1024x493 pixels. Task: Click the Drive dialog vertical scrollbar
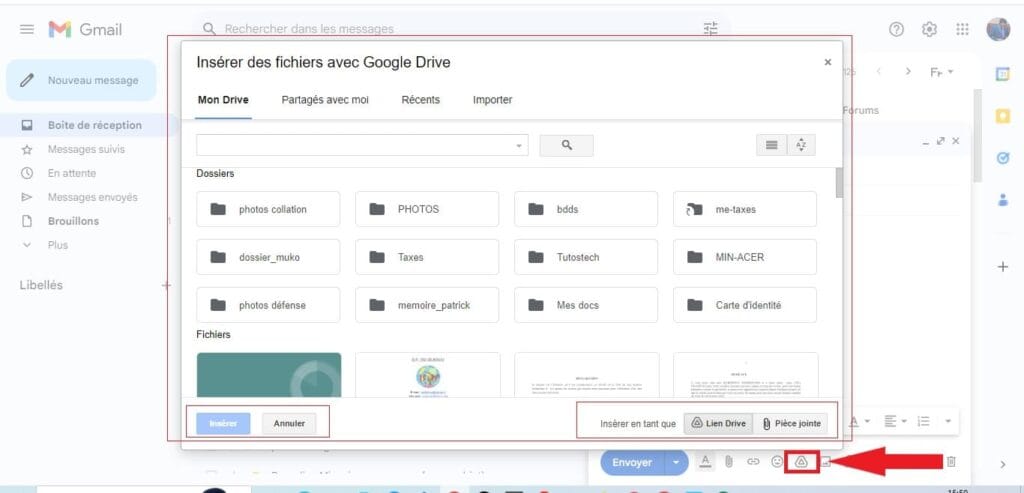coord(839,183)
